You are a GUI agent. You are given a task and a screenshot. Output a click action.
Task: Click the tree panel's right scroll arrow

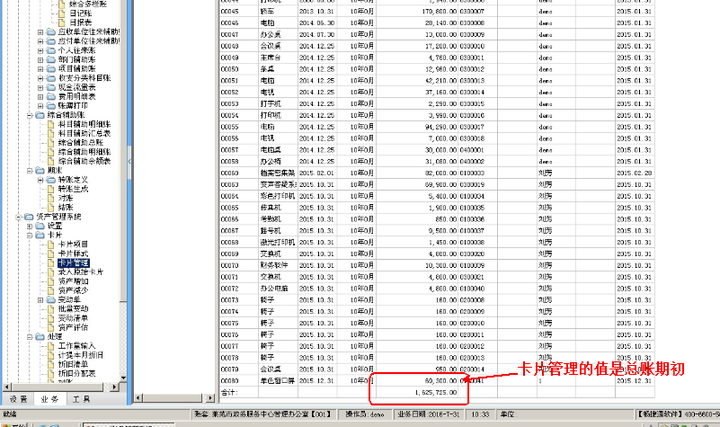pos(115,387)
